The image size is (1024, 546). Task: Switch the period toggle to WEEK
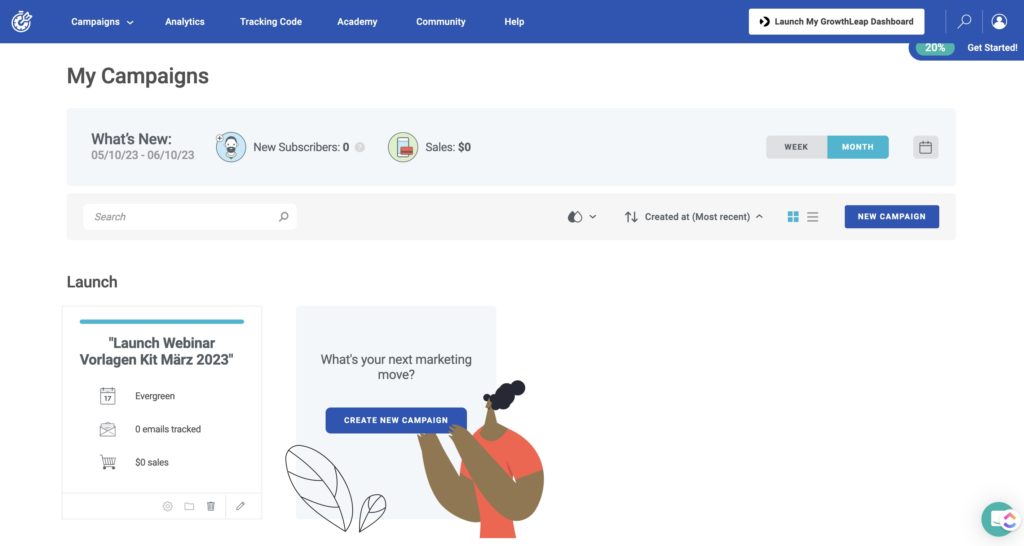796,147
